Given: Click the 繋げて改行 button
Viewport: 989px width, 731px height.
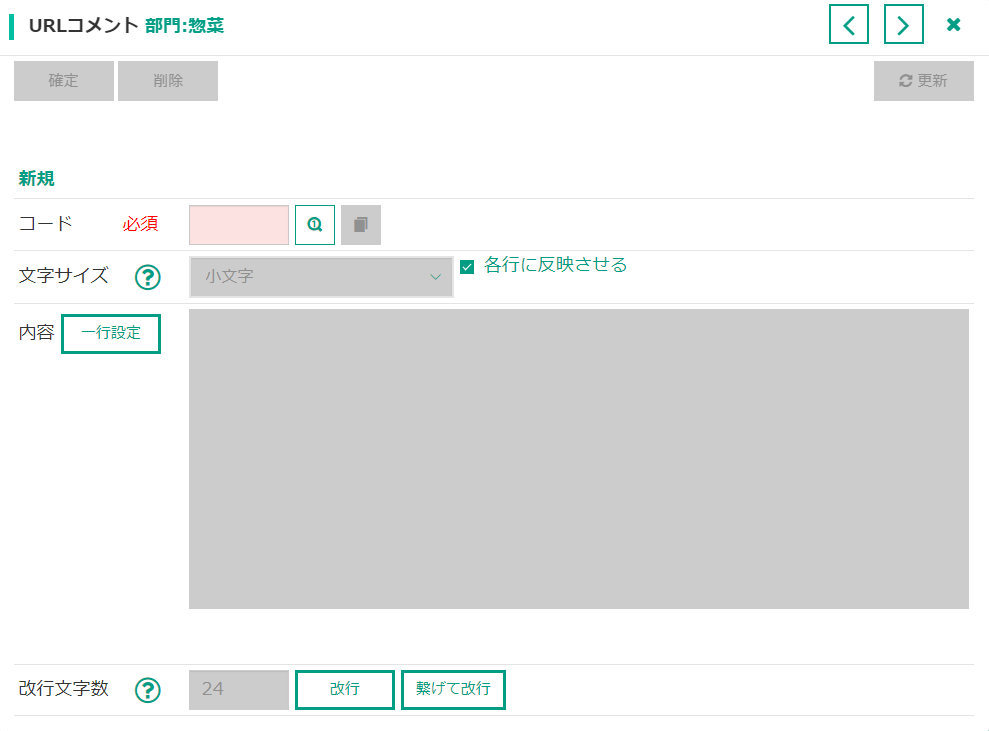Looking at the screenshot, I should point(453,690).
